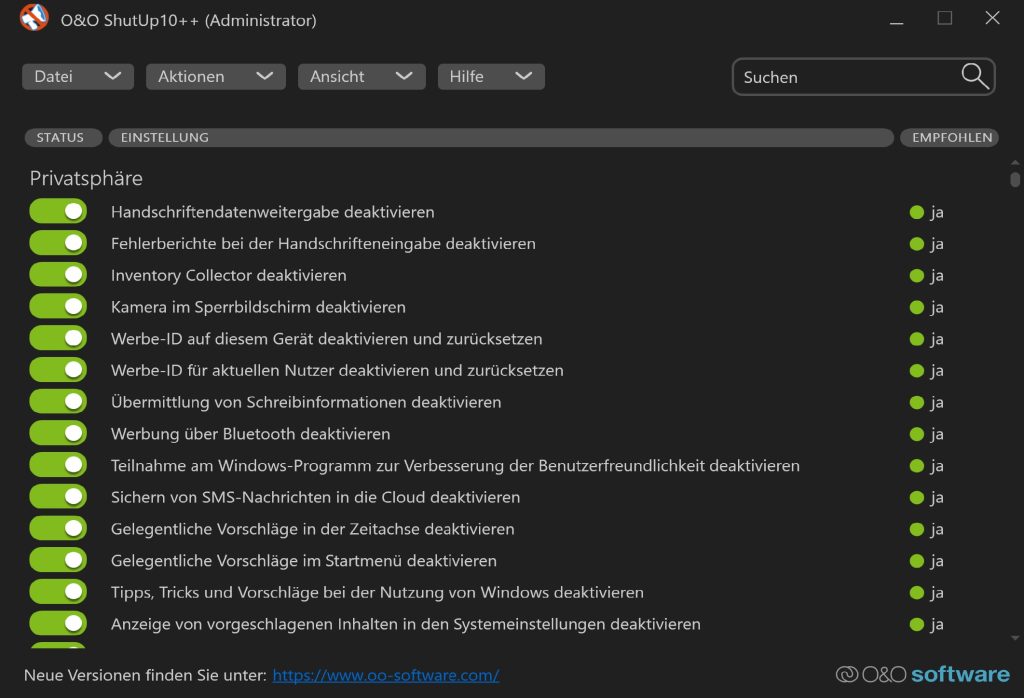Toggle Teilnahme am Windows-Programm switch
The image size is (1024, 698).
58,465
